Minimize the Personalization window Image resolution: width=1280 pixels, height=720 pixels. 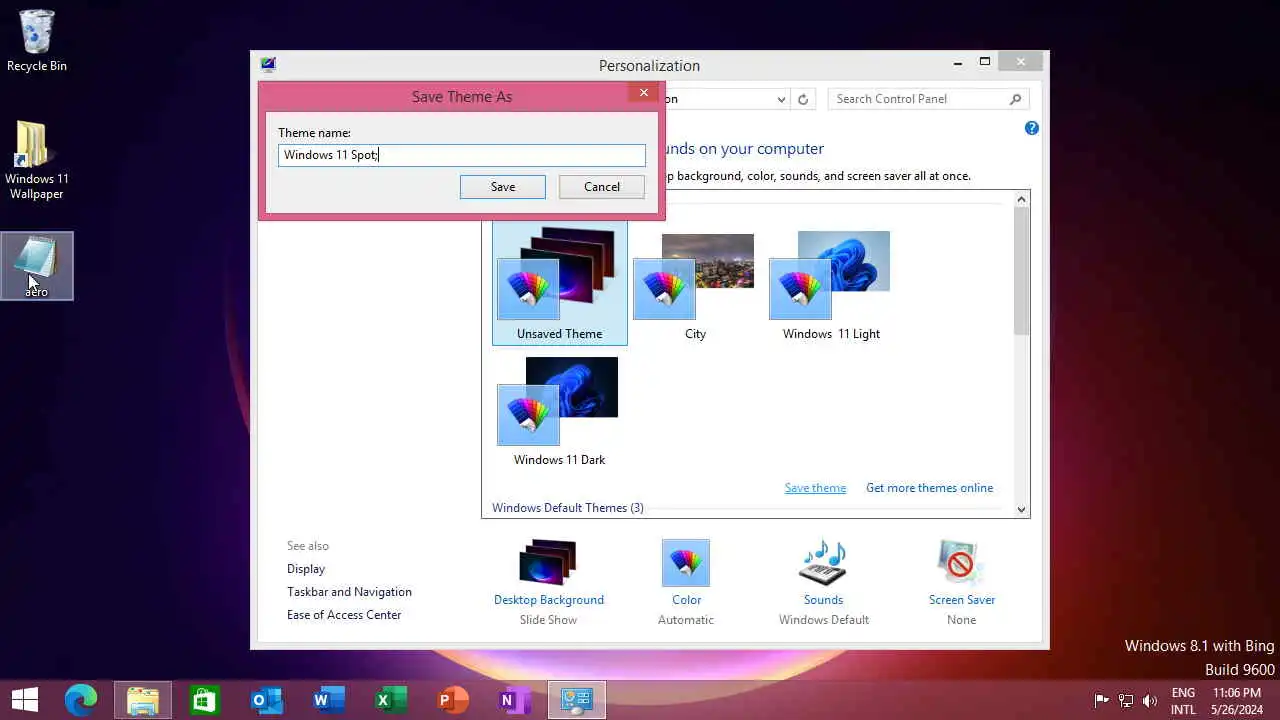pos(958,62)
